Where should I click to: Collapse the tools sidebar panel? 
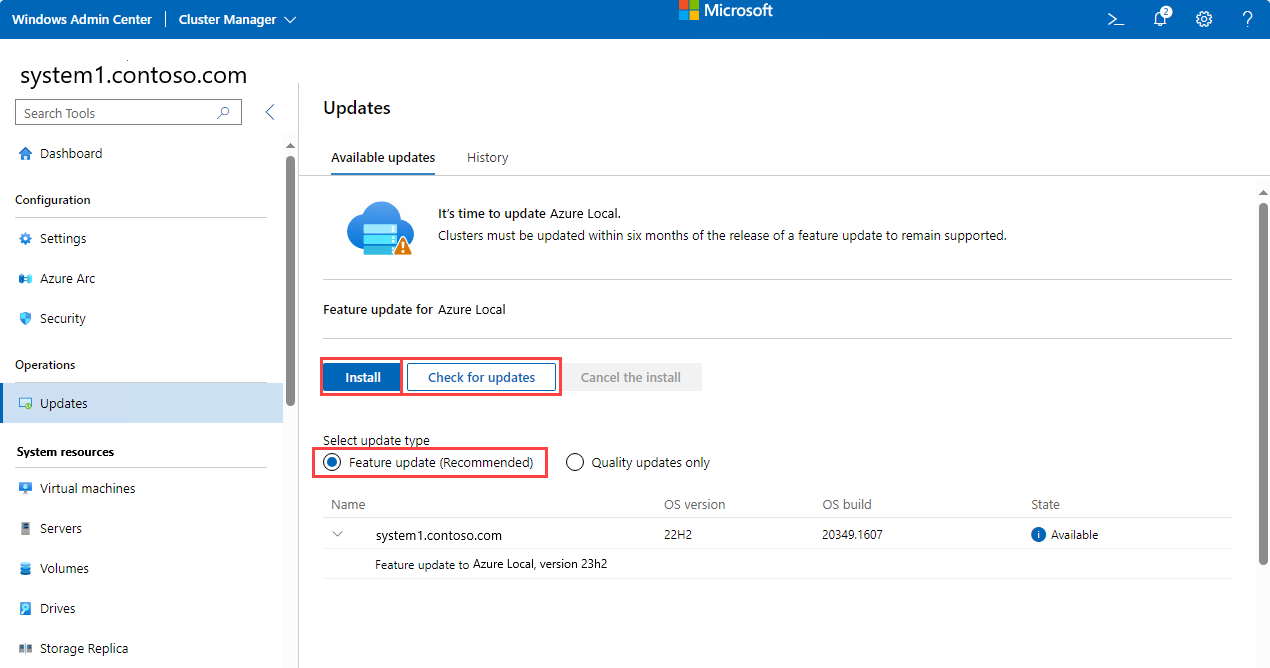pyautogui.click(x=269, y=112)
